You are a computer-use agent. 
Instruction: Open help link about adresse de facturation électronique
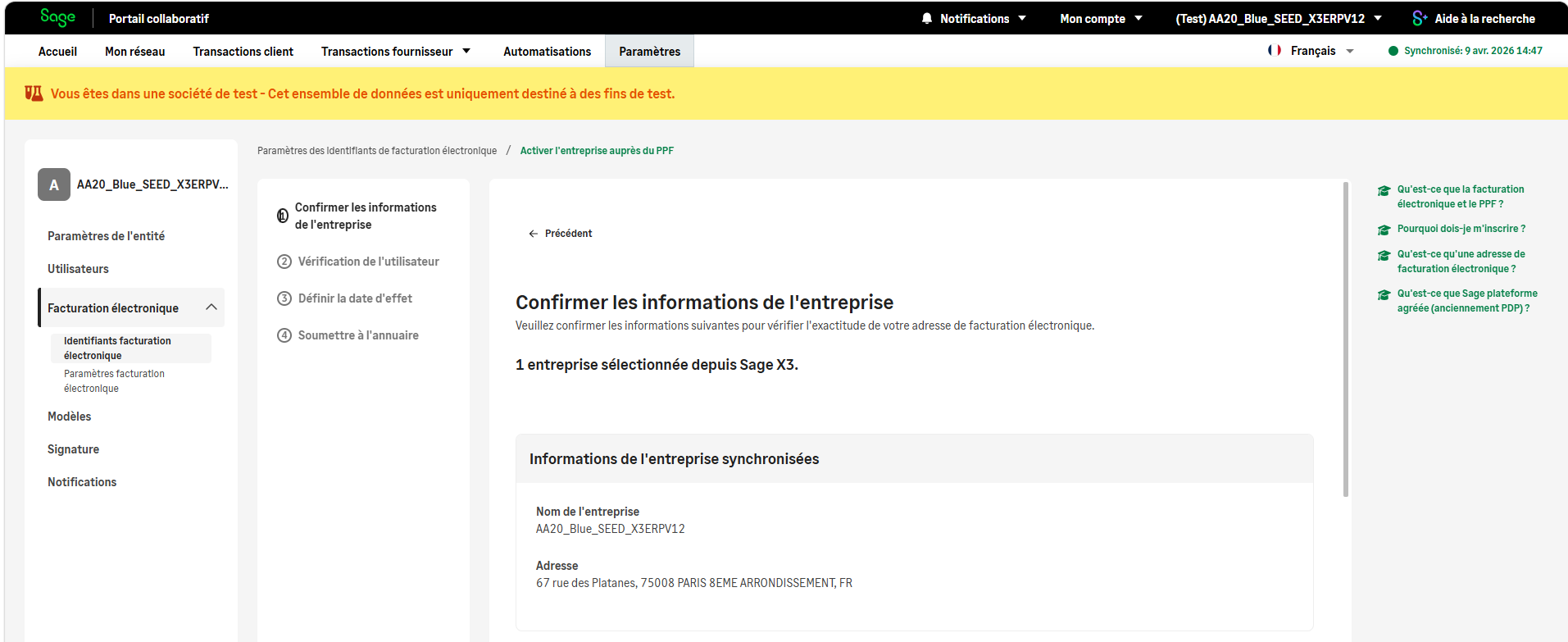point(1461,262)
